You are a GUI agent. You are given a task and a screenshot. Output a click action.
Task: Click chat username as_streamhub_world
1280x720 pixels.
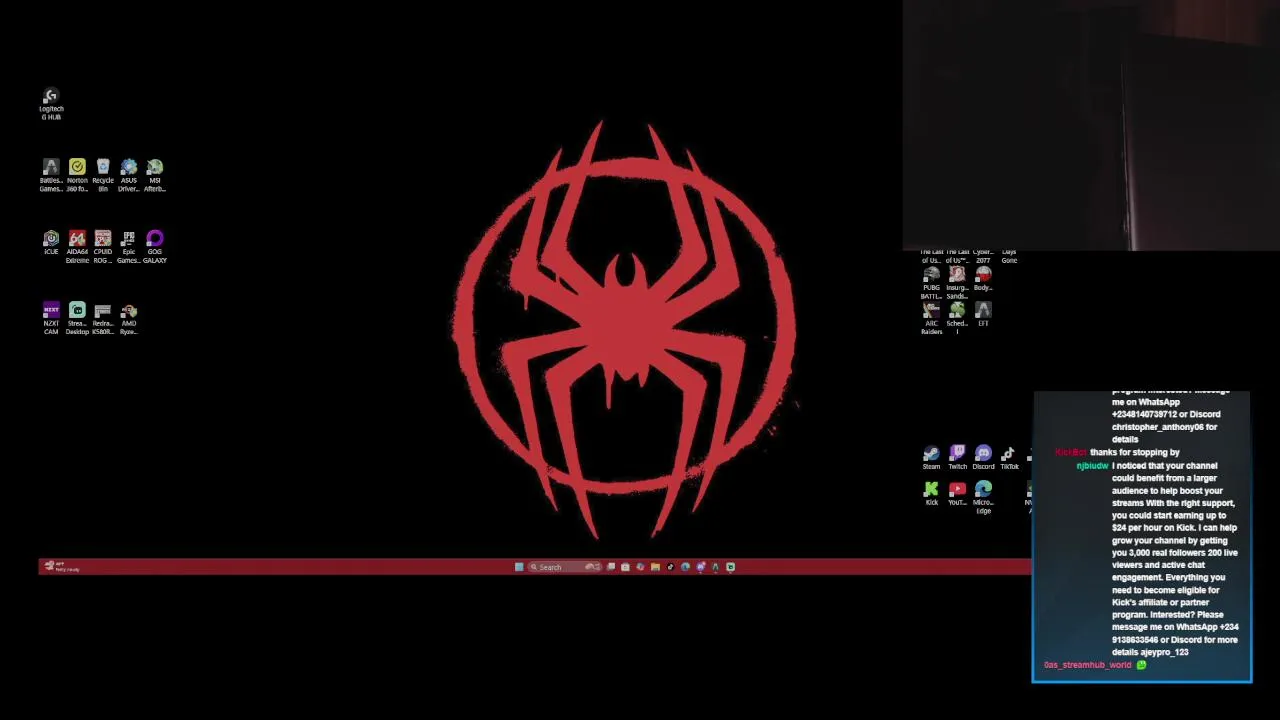[x=1087, y=665]
